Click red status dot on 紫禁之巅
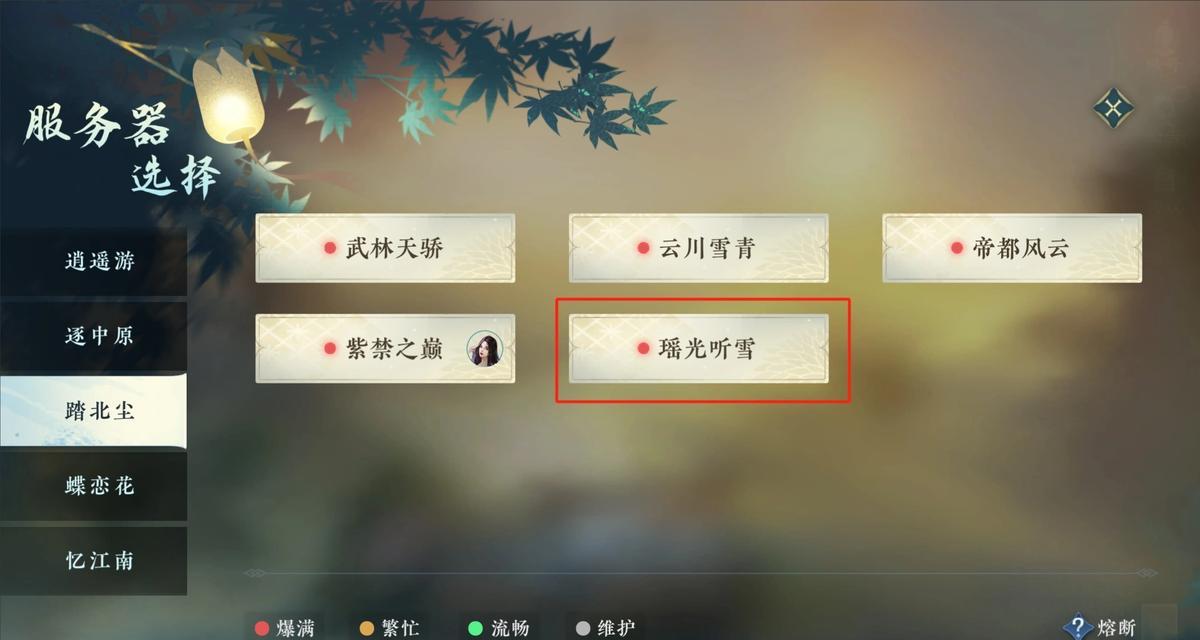1200x640 pixels. click(330, 348)
